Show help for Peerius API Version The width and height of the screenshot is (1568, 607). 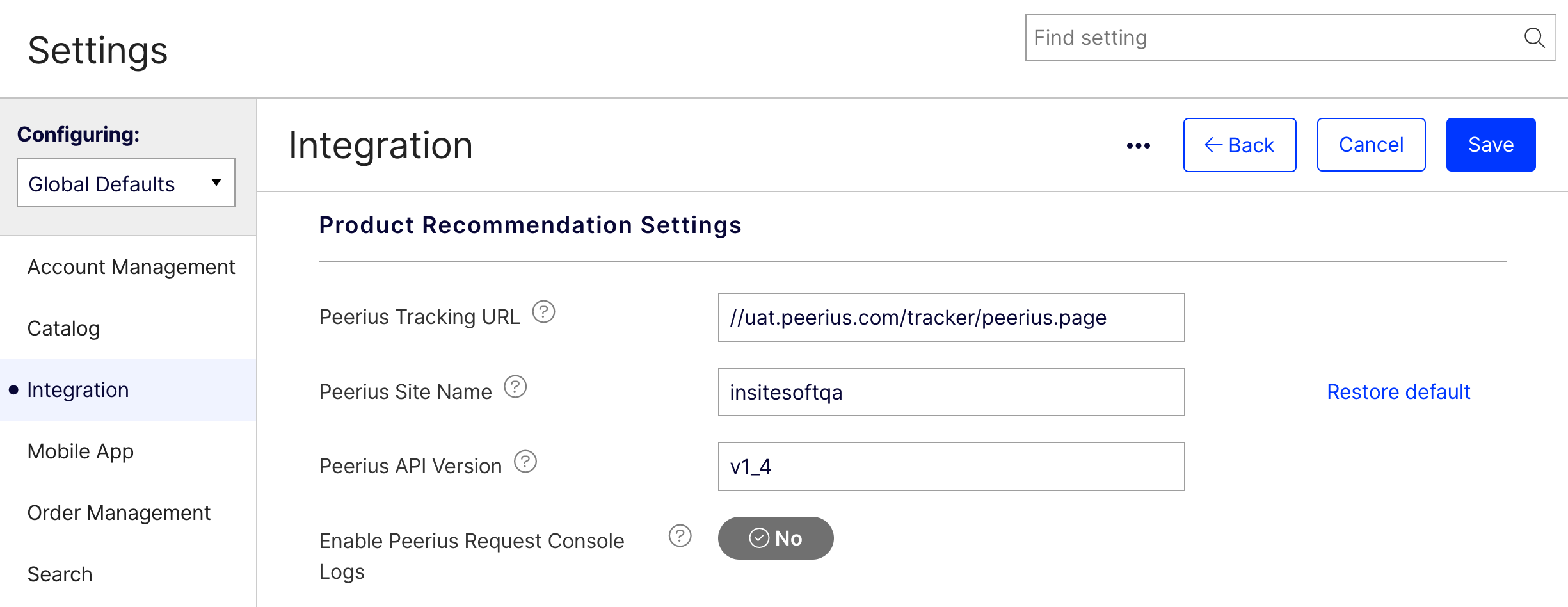(x=525, y=462)
